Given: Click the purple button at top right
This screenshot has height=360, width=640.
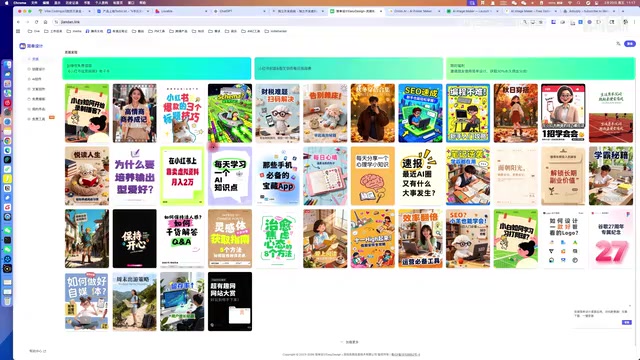Looking at the screenshot, I should click(x=630, y=44).
